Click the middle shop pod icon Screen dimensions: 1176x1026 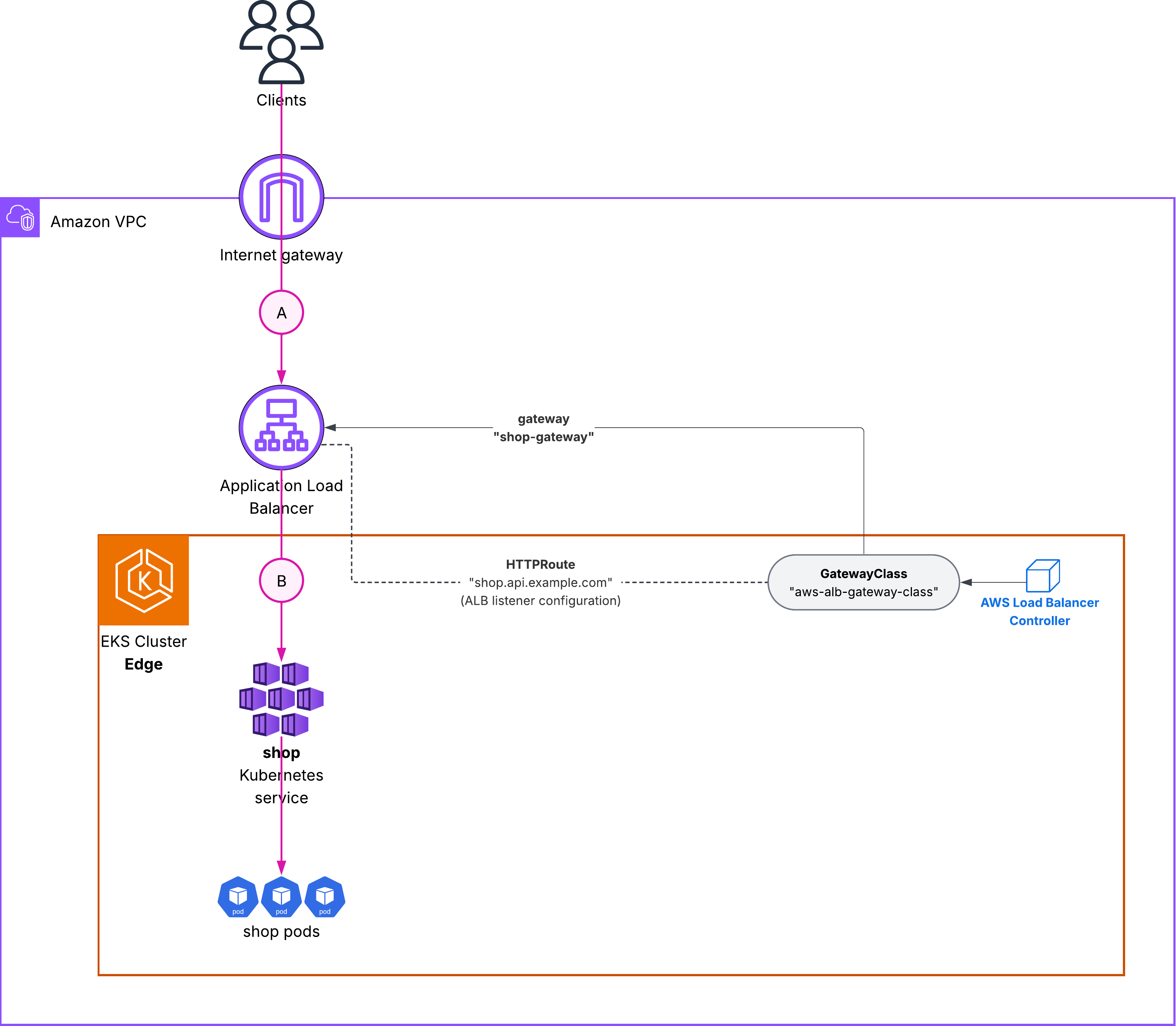pyautogui.click(x=281, y=897)
